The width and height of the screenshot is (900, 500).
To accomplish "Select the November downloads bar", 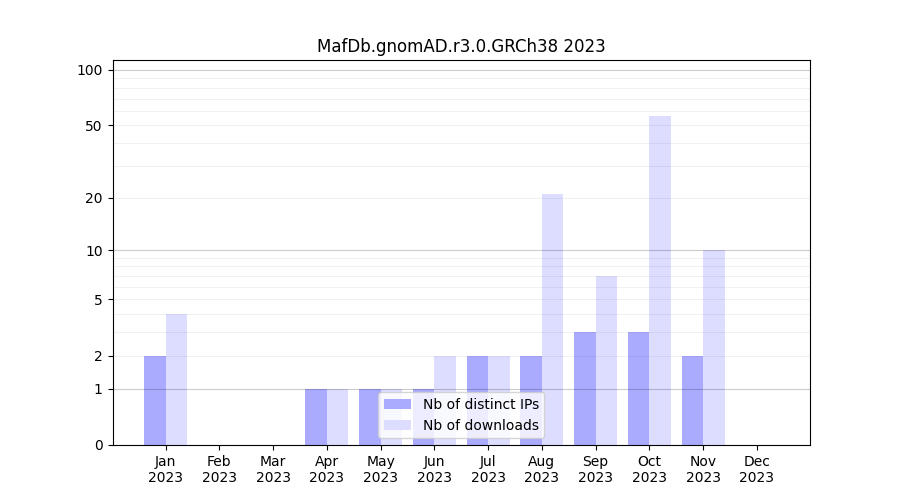I will tap(714, 347).
